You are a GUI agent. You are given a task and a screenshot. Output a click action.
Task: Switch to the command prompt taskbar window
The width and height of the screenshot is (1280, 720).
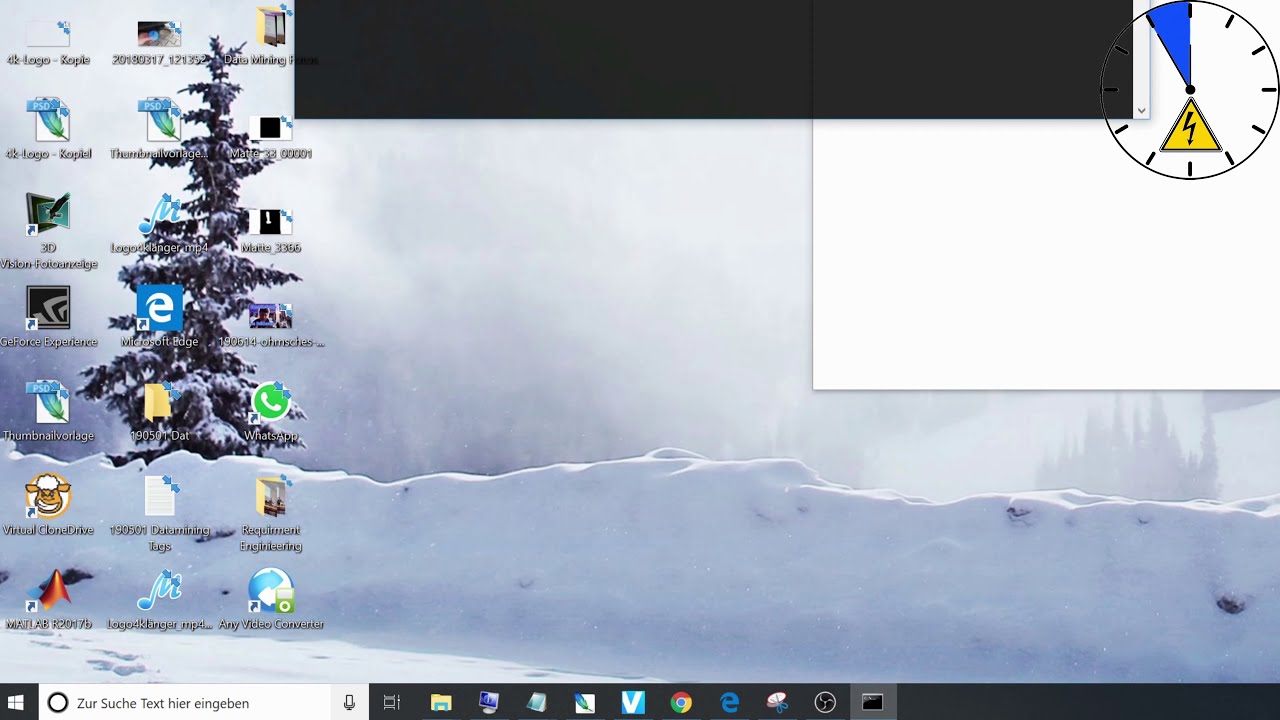(x=873, y=703)
